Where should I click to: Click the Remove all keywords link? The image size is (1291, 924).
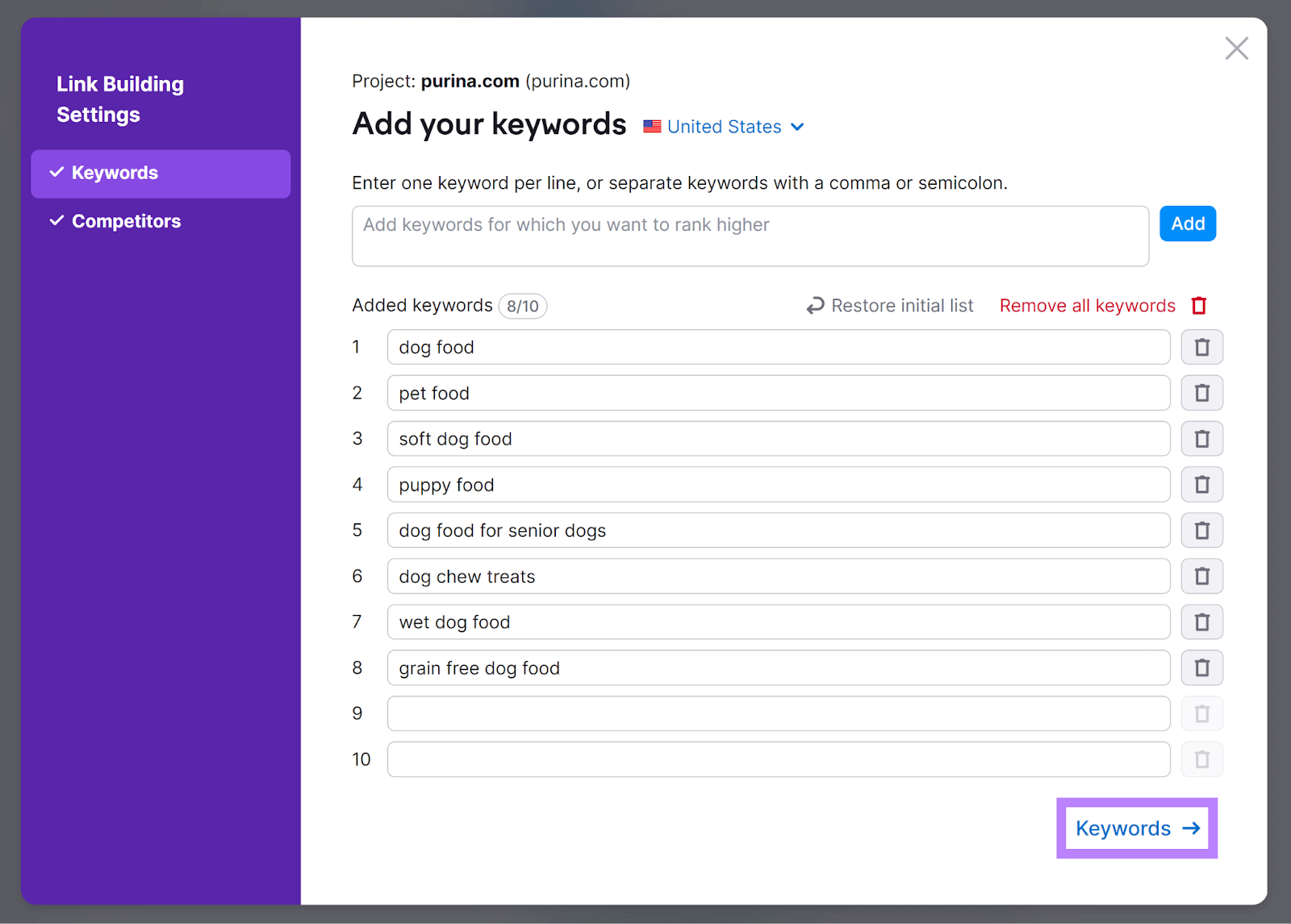click(x=1087, y=305)
